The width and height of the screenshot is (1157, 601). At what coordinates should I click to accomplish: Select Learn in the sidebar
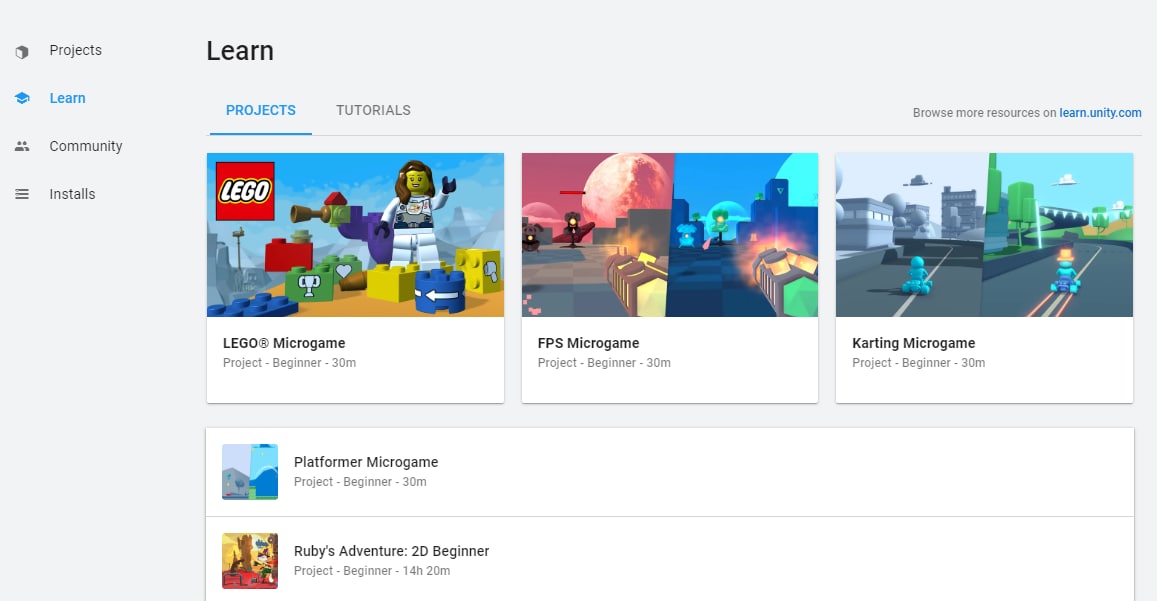click(67, 98)
